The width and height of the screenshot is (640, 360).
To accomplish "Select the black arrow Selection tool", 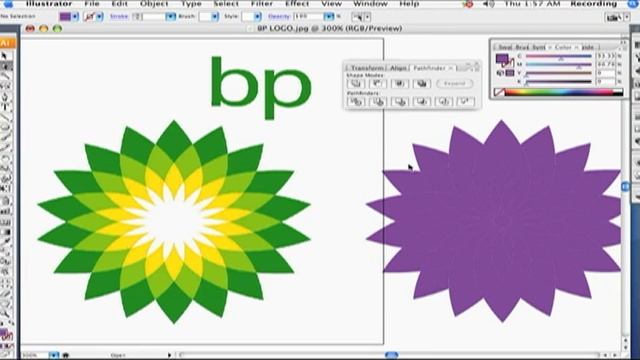I will click(x=4, y=56).
